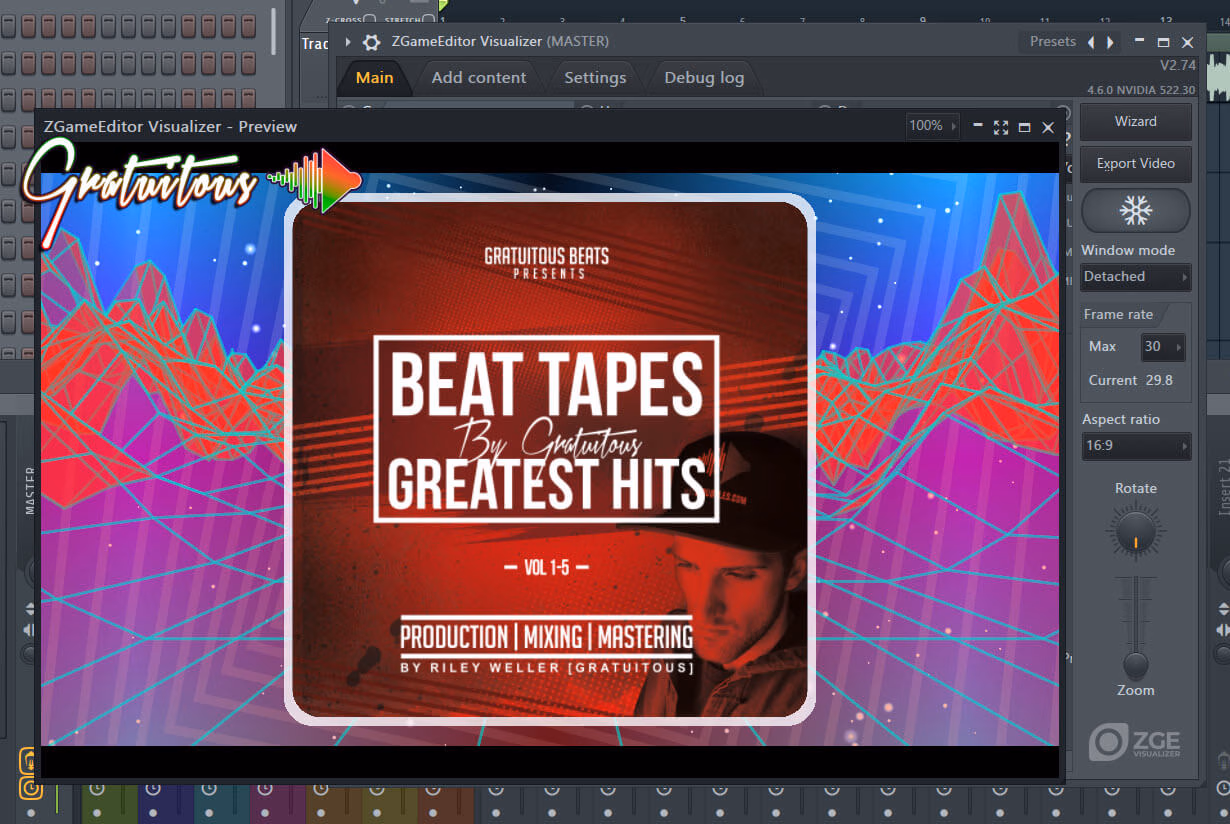Select next preset arrow next to Presets

pos(1109,42)
